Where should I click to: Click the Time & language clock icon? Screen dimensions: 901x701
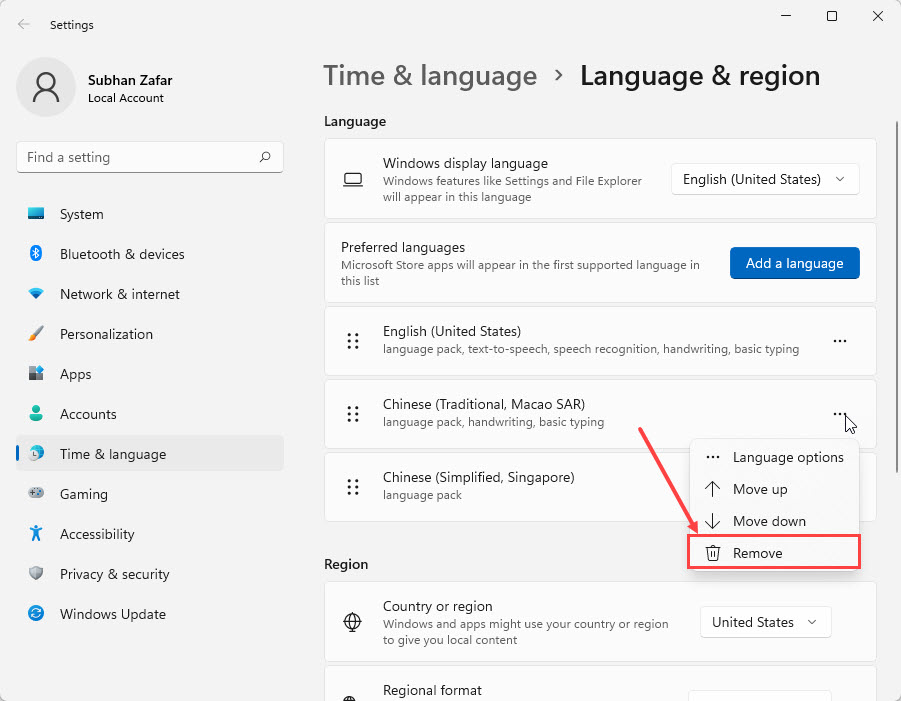click(36, 453)
